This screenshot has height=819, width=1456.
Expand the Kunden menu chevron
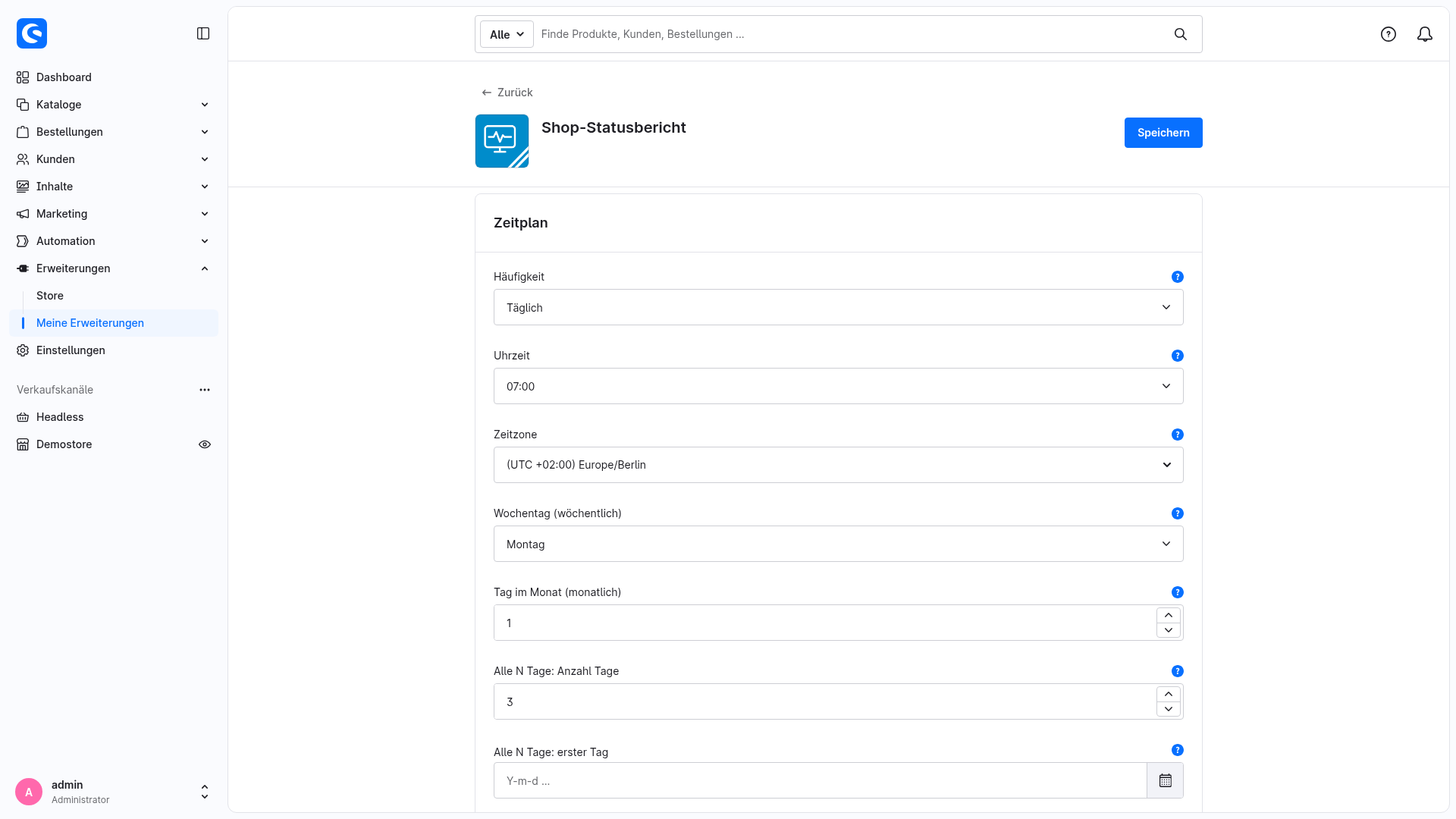click(x=205, y=159)
